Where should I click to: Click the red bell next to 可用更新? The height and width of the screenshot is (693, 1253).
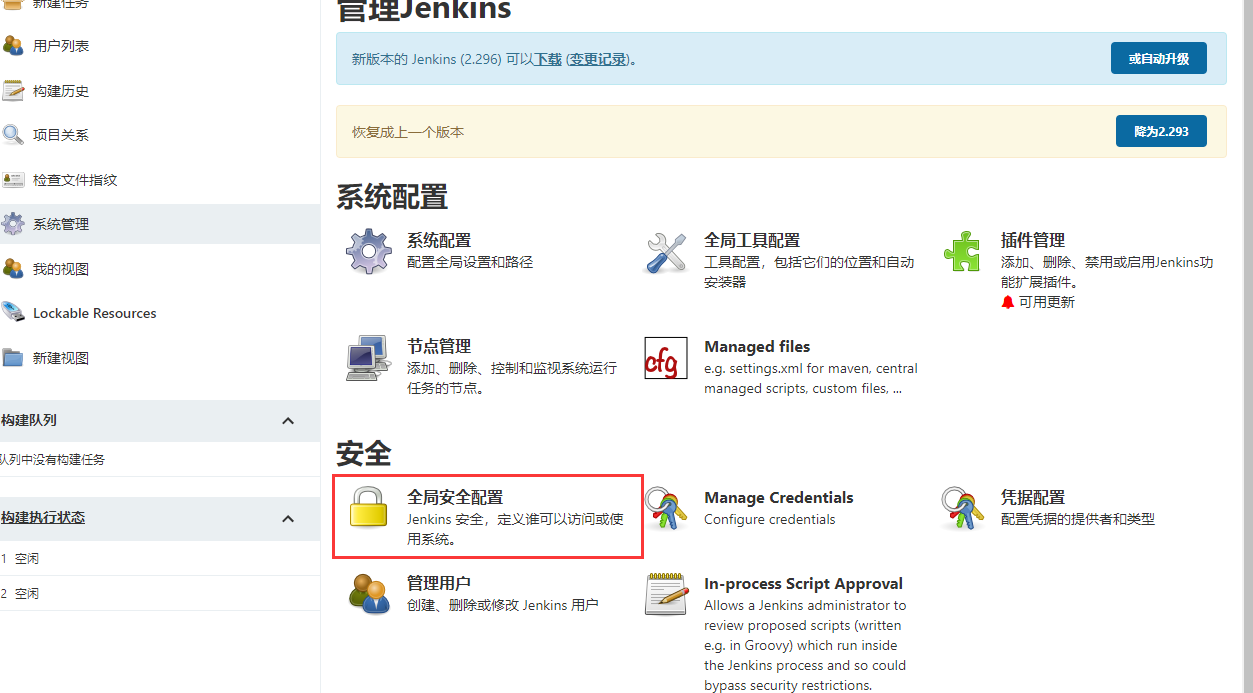pos(1008,302)
